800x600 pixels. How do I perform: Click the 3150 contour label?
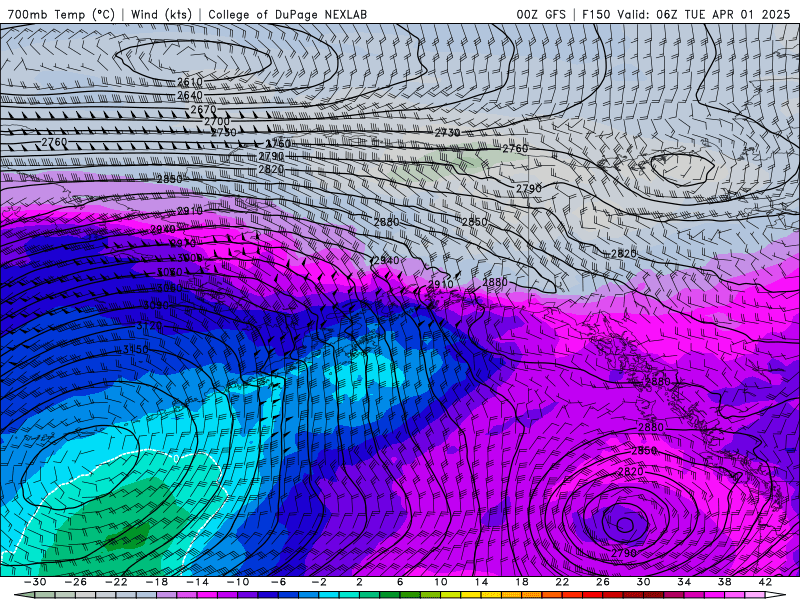[136, 349]
